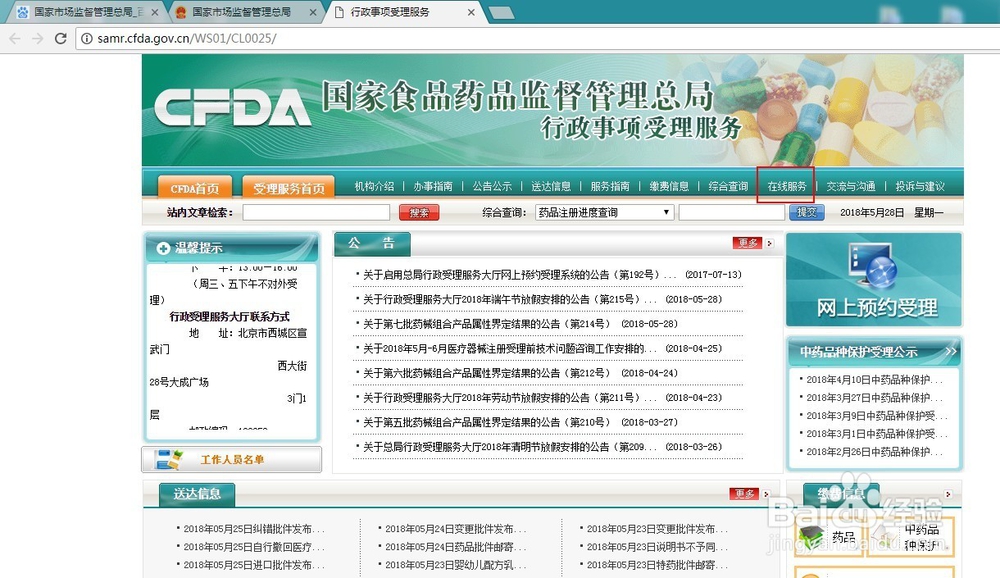Open 2018年05月23日婴幼儿配方乳 entry
This screenshot has width=1000, height=578.
455,565
